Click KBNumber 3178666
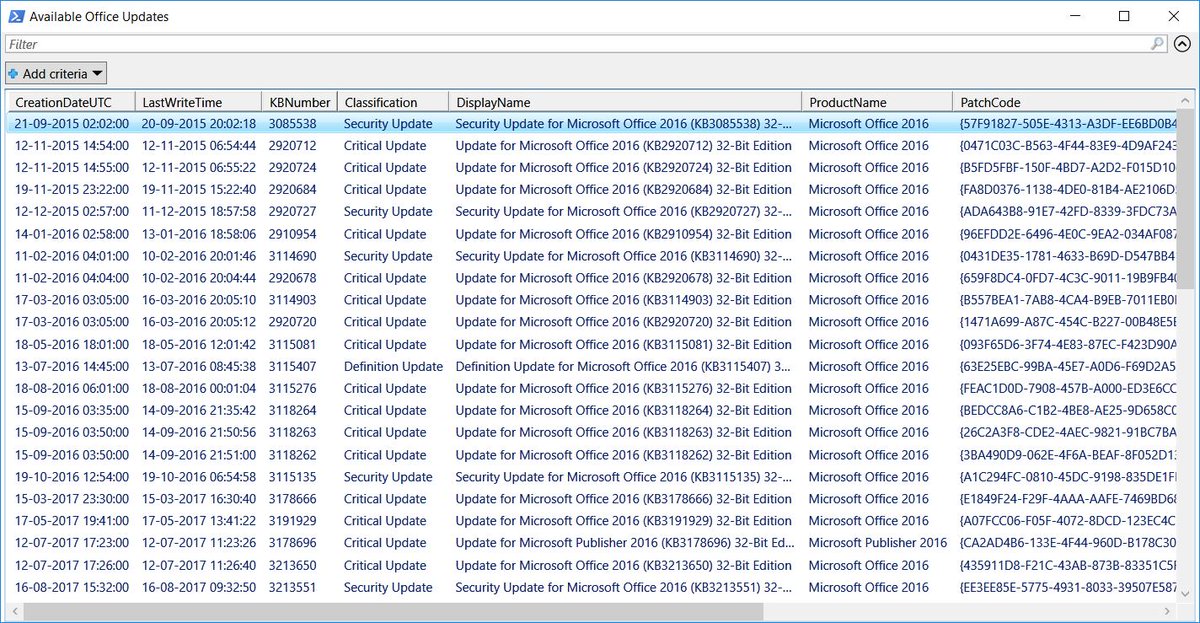The height and width of the screenshot is (623, 1200). pos(292,499)
